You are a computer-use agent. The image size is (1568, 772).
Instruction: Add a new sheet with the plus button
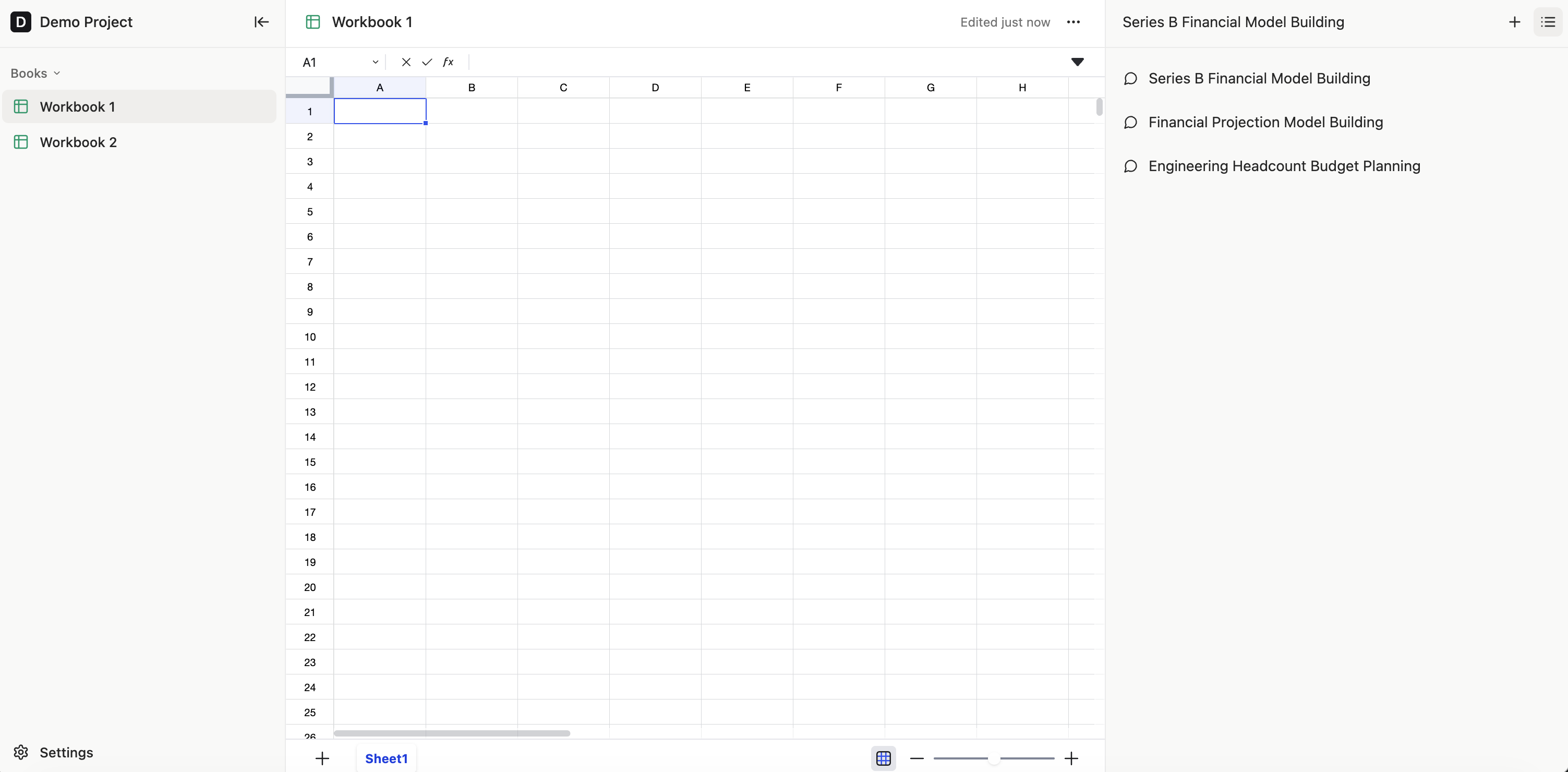tap(322, 758)
